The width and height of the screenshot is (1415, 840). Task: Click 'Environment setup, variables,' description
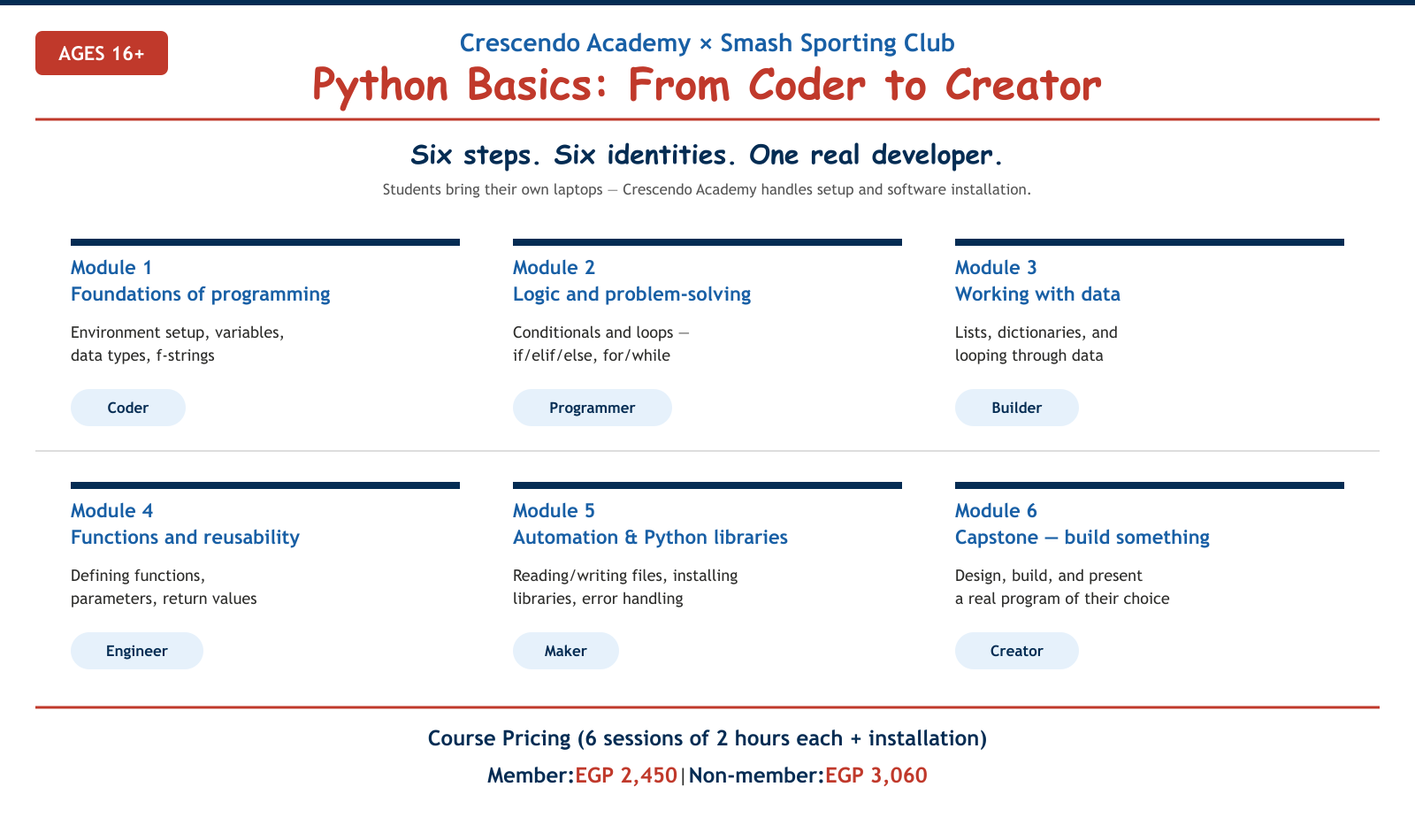[x=178, y=332]
